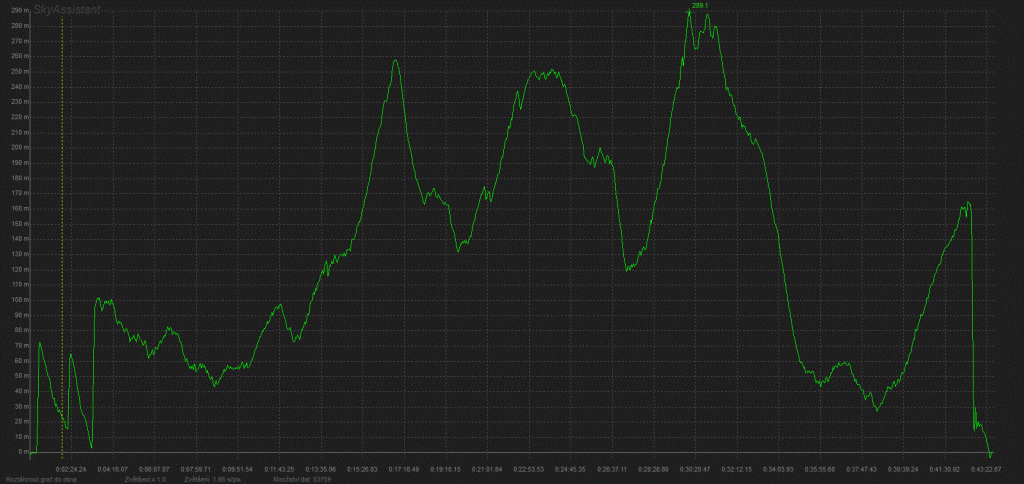
Task: Click the 0:13:35.06 time axis label
Action: pos(321,467)
